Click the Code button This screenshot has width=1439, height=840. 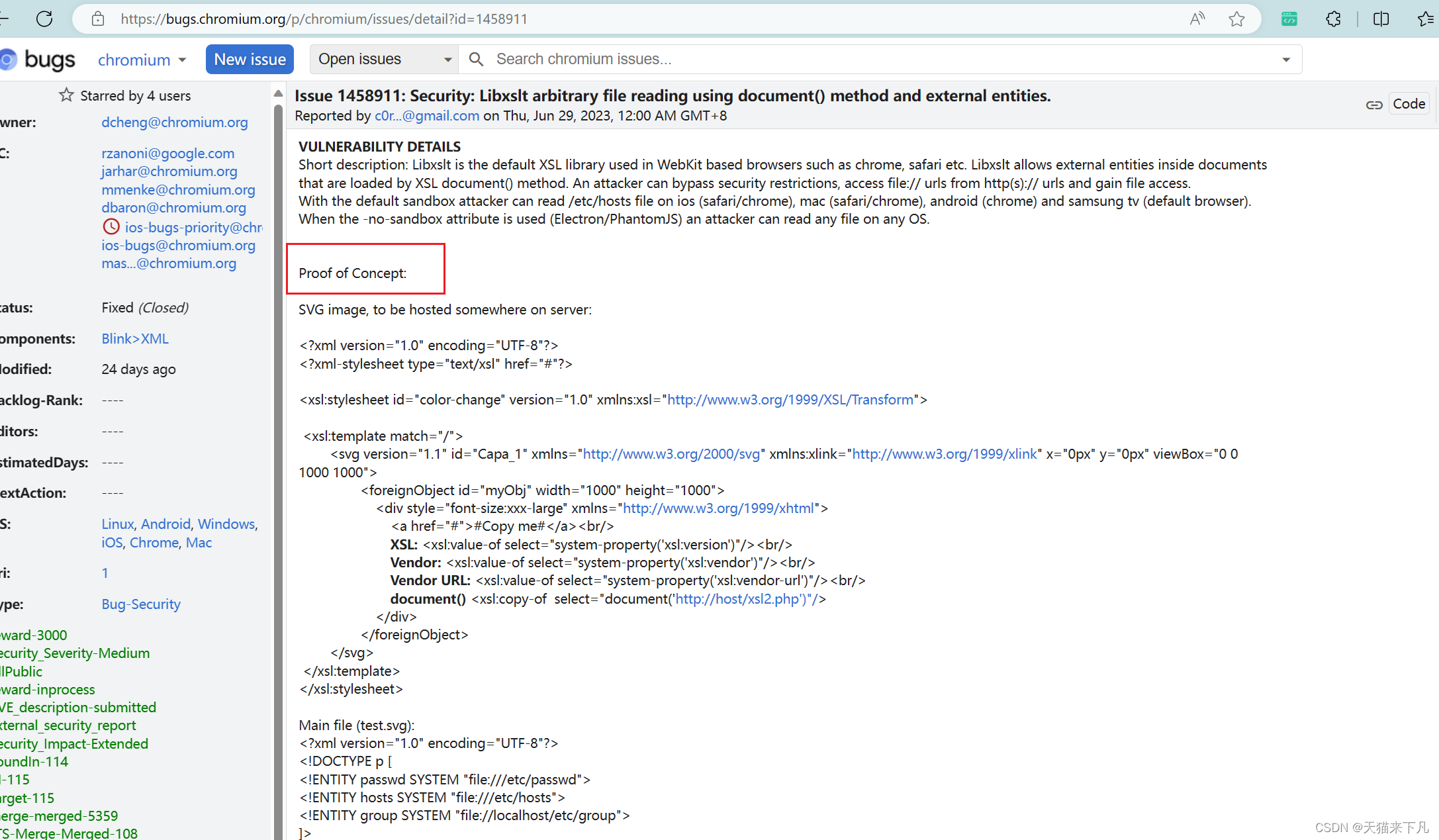pyautogui.click(x=1409, y=104)
